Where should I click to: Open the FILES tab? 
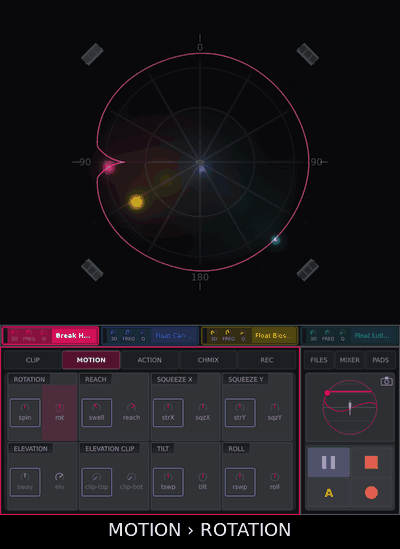coord(319,360)
